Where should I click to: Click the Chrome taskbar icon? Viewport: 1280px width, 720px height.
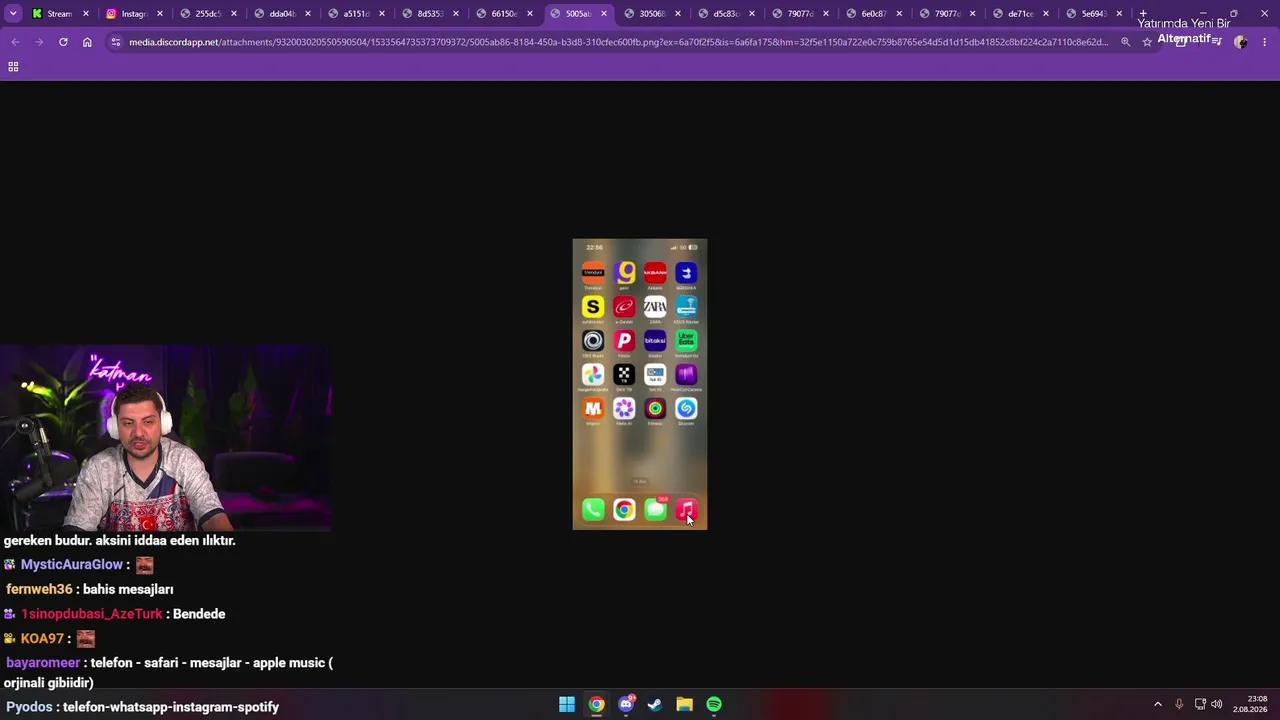pyautogui.click(x=596, y=705)
